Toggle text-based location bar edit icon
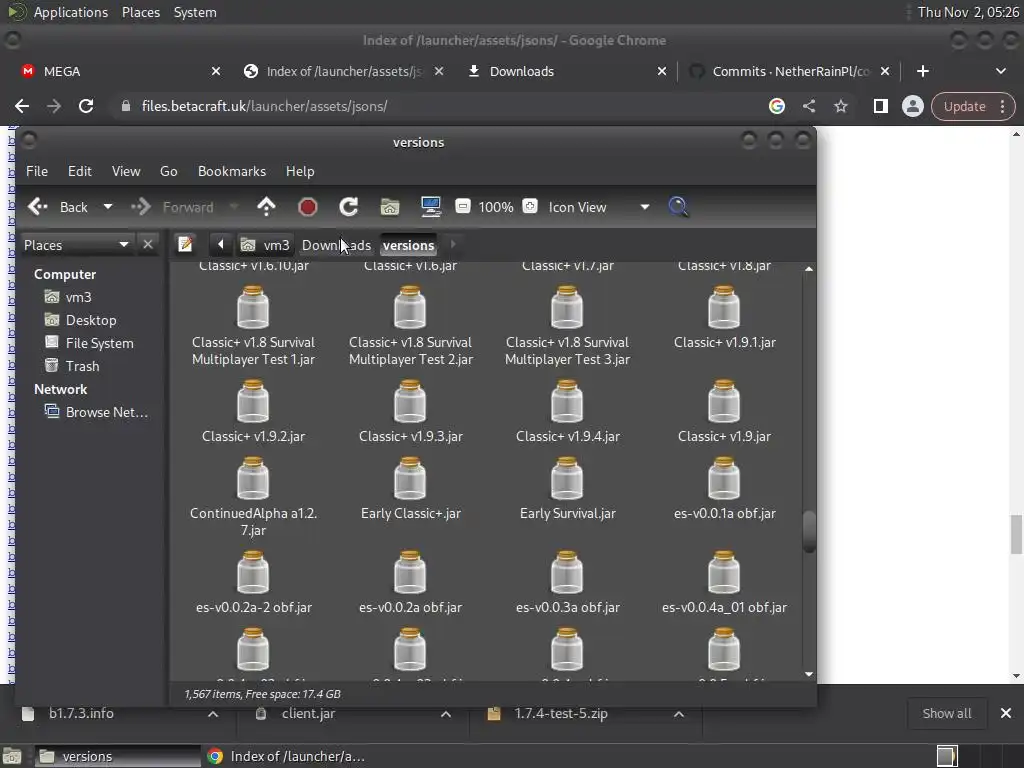 pyautogui.click(x=185, y=244)
